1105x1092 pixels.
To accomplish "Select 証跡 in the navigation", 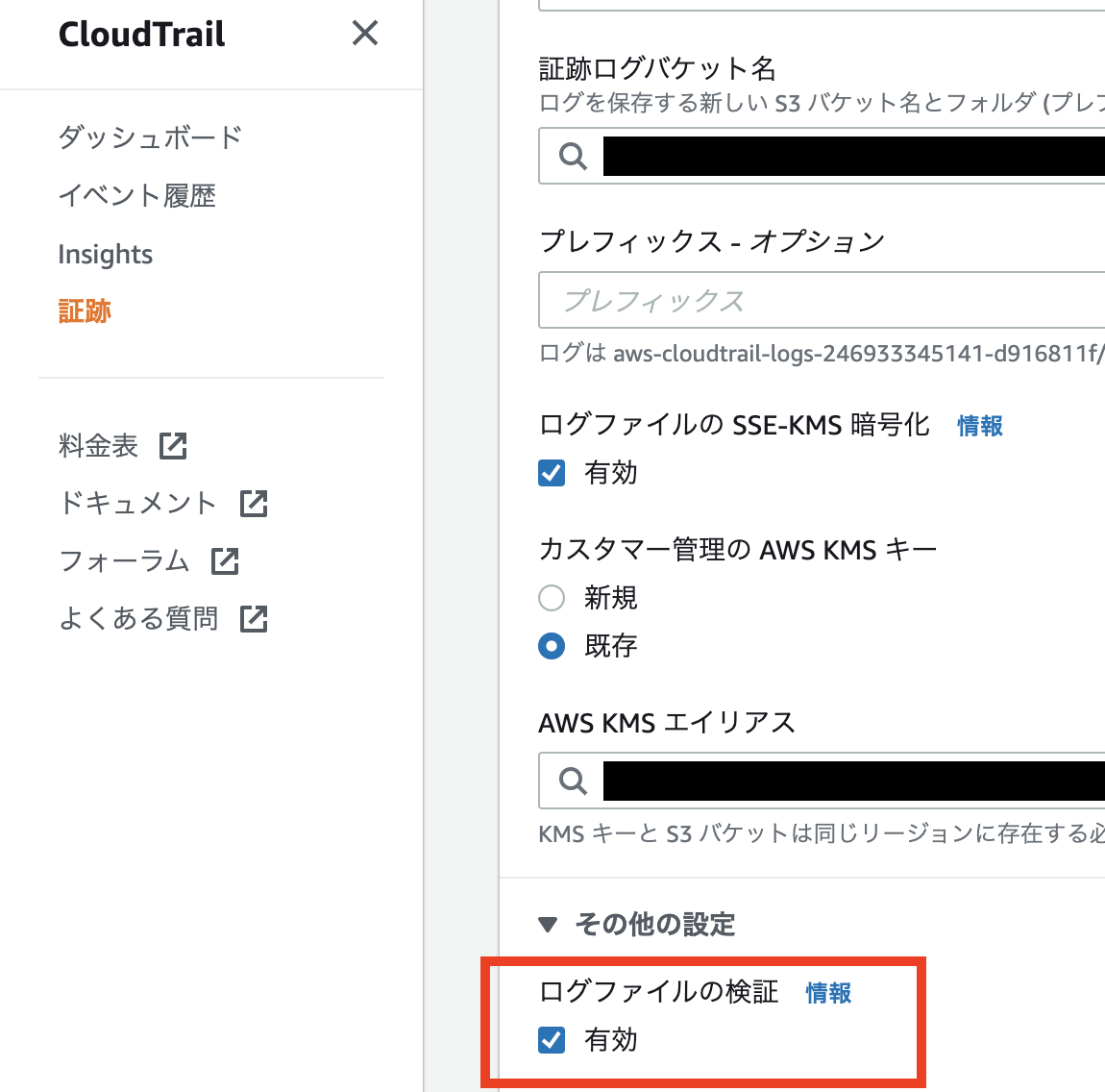I will [x=85, y=310].
